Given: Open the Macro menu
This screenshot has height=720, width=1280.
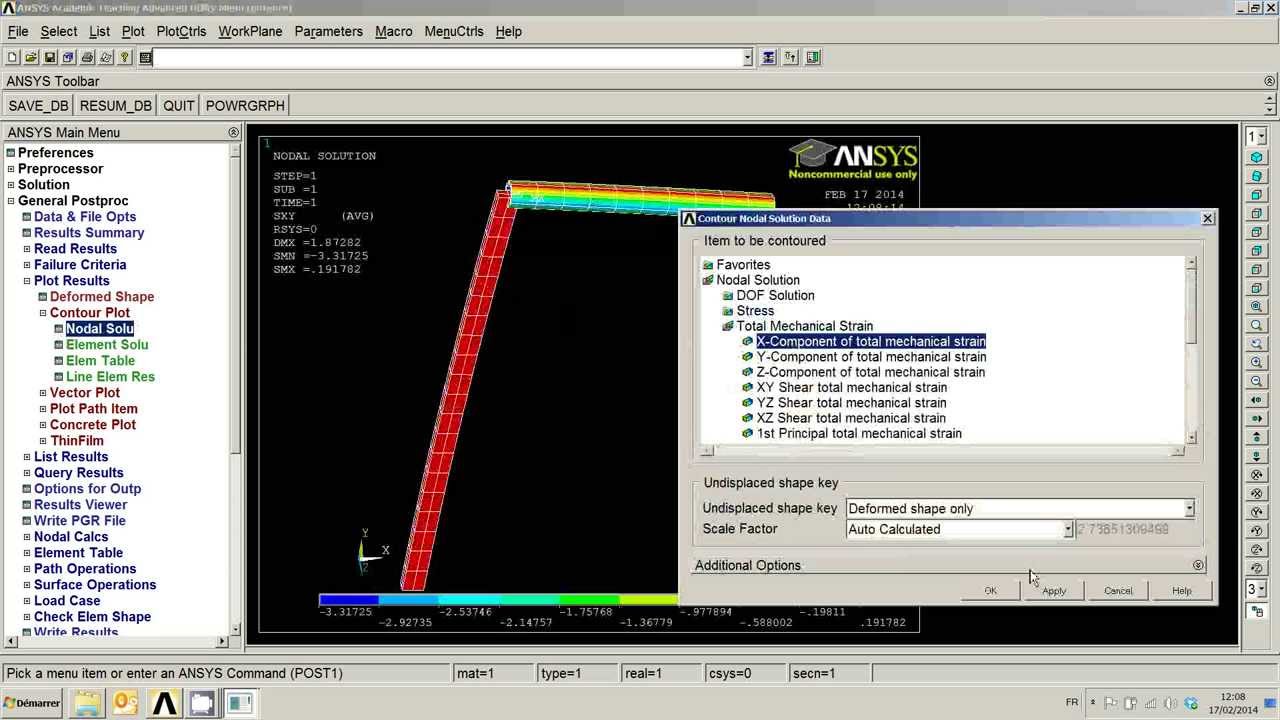Looking at the screenshot, I should 394,31.
